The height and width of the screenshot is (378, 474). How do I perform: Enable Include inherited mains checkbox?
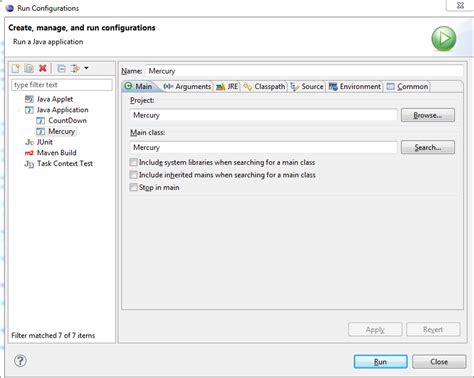pos(133,175)
